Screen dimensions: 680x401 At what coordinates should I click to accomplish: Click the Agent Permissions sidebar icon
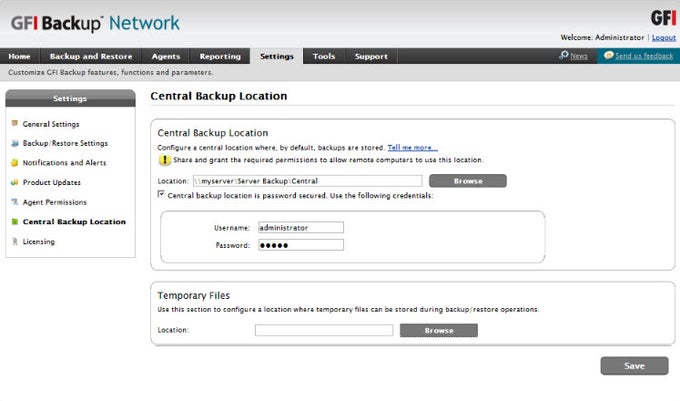pyautogui.click(x=15, y=202)
